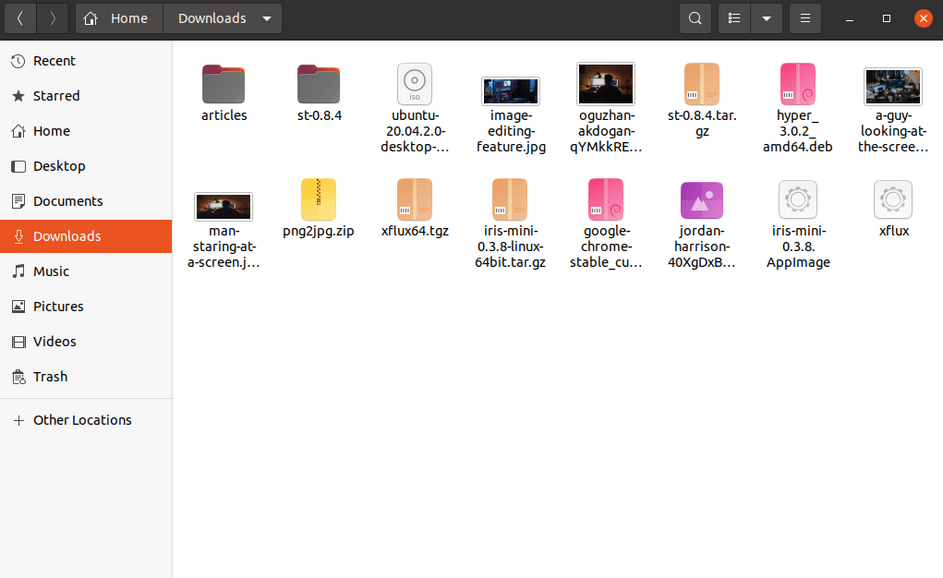
Task: Select the xflux64.tgz archive icon
Action: click(414, 200)
